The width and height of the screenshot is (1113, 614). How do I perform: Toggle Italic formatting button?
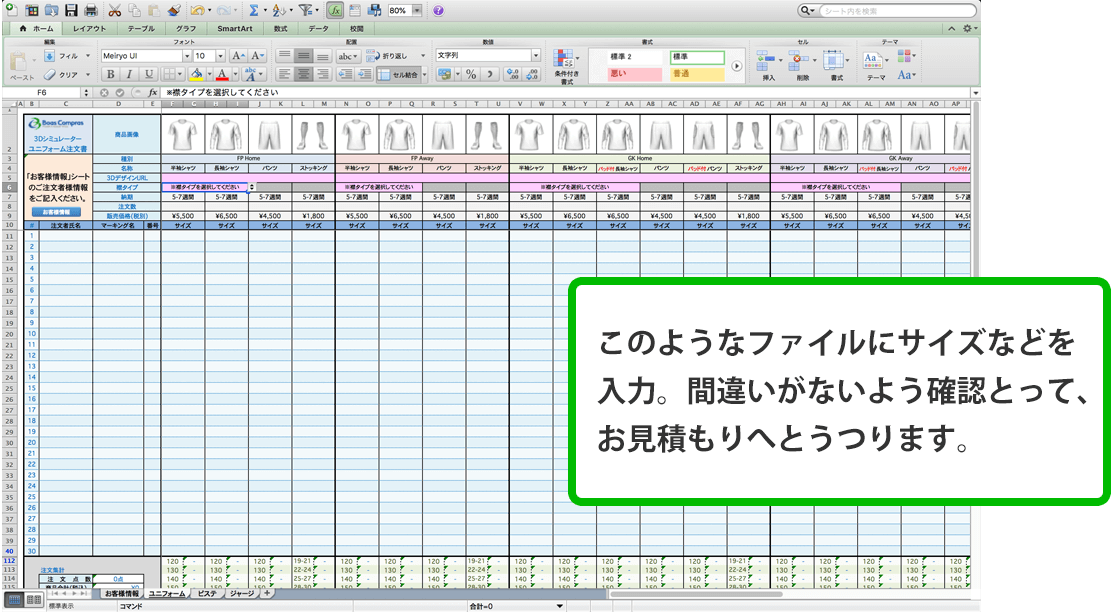point(129,74)
